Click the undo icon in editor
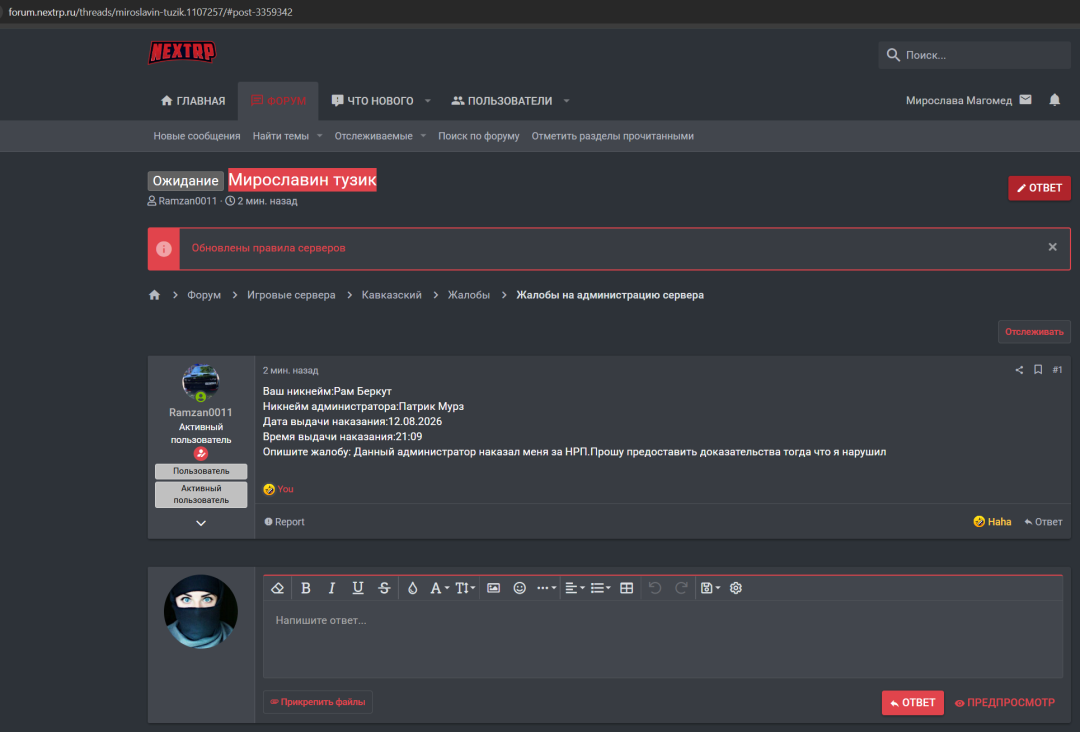Image resolution: width=1080 pixels, height=732 pixels. click(x=654, y=588)
